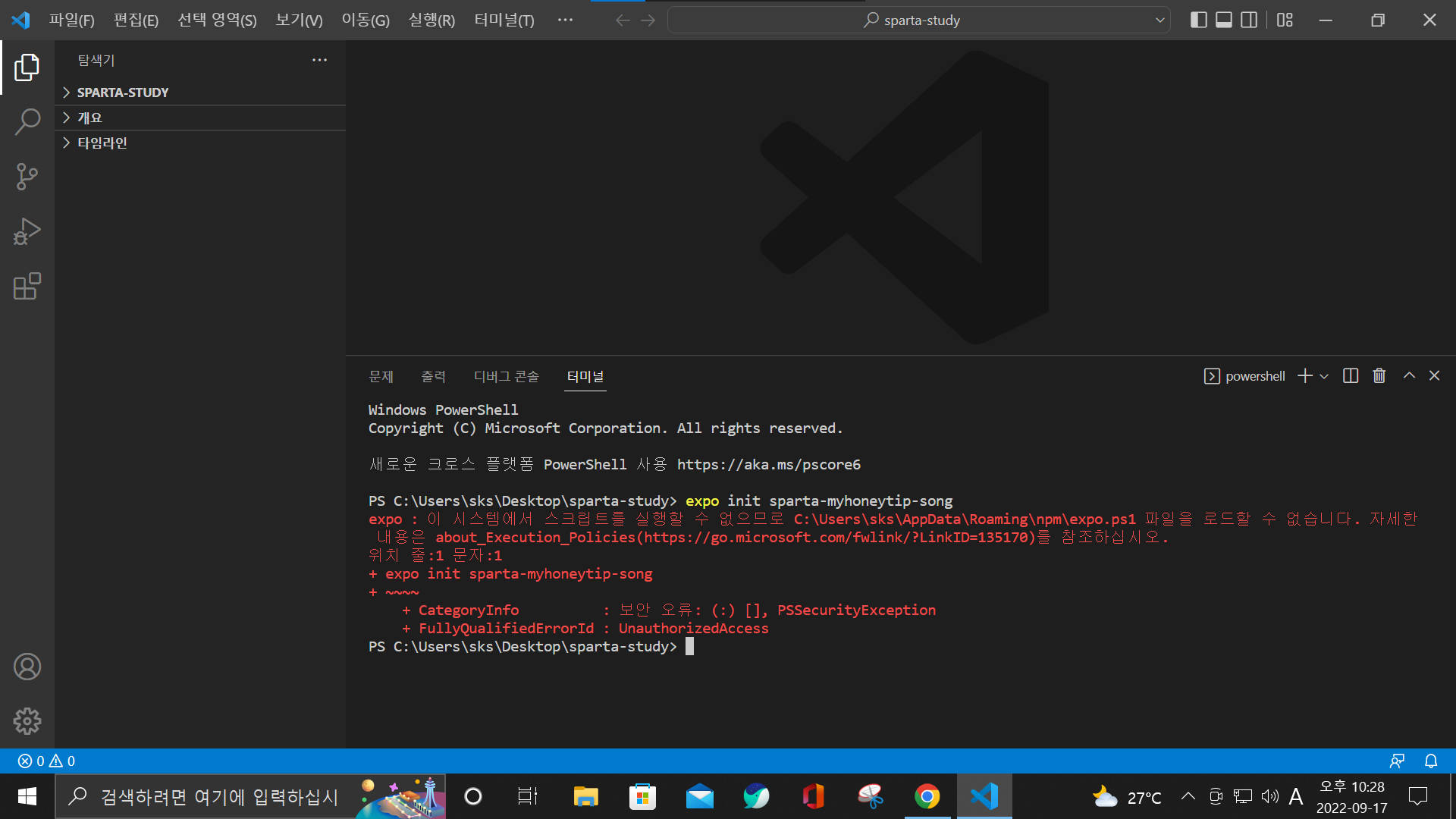Screen dimensions: 1456x819
Task: Select the 터미널 terminal tab
Action: 585,377
